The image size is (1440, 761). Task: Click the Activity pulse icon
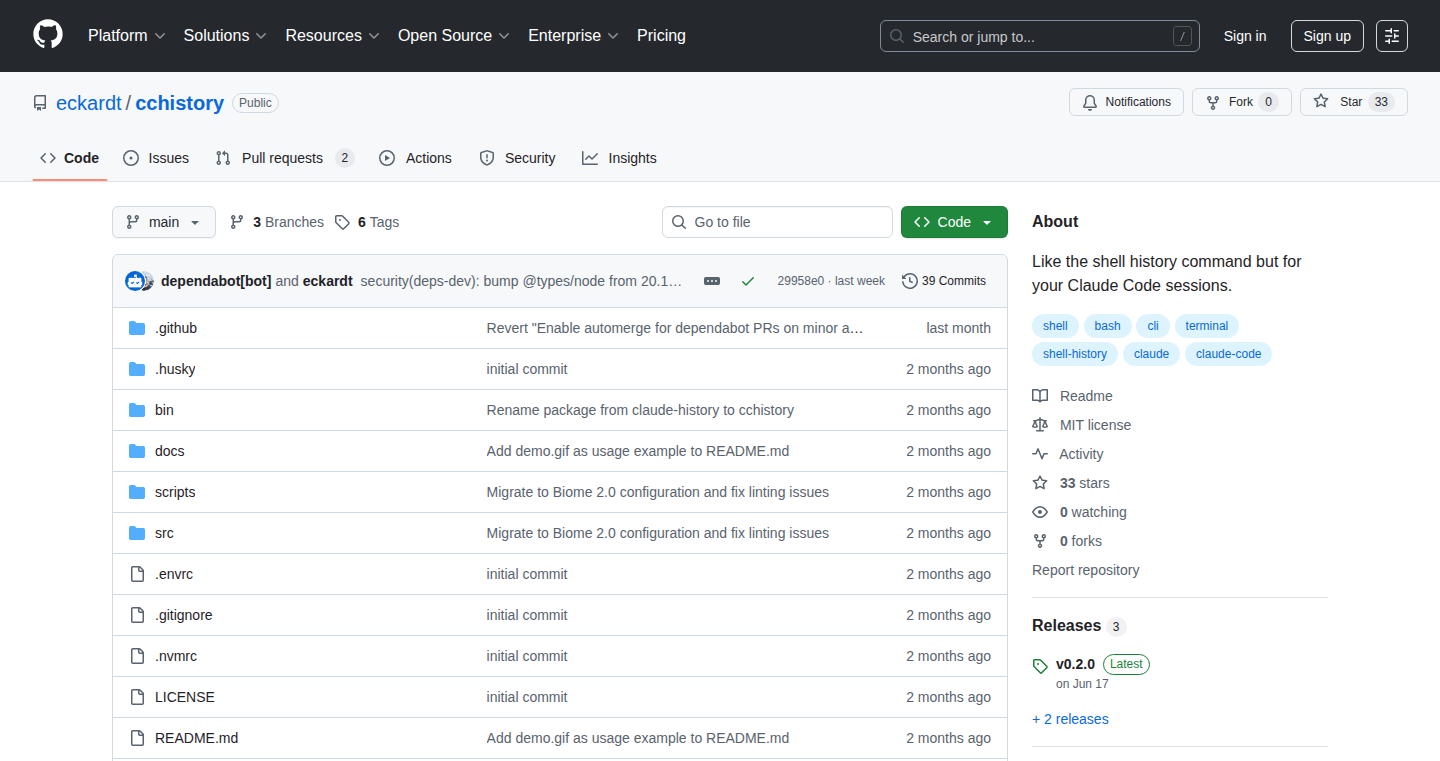pyautogui.click(x=1040, y=454)
